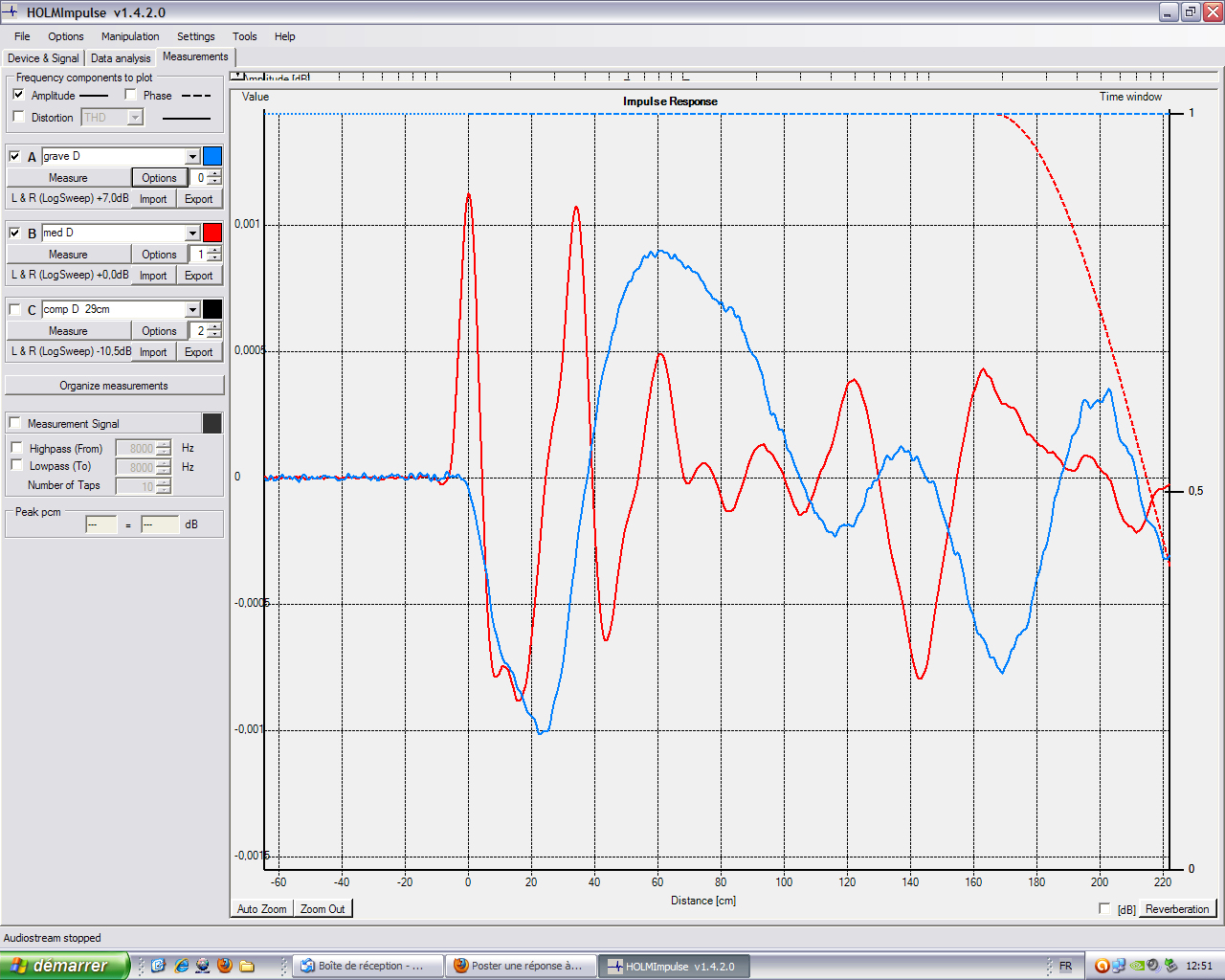The width and height of the screenshot is (1225, 980).
Task: Open the folder icon in quick launch
Action: coord(247,966)
